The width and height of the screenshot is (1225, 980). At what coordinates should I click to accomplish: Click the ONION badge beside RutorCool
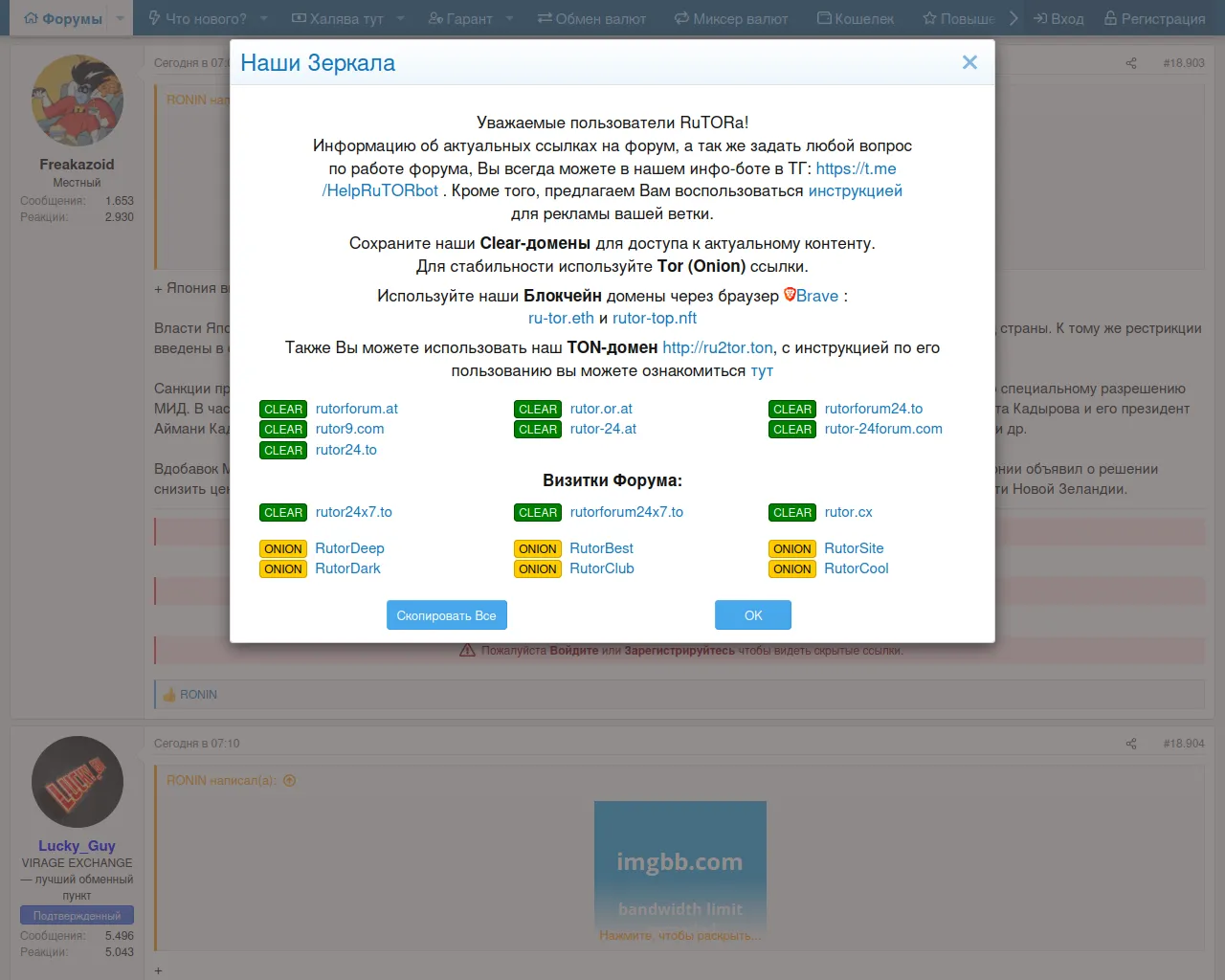click(792, 568)
